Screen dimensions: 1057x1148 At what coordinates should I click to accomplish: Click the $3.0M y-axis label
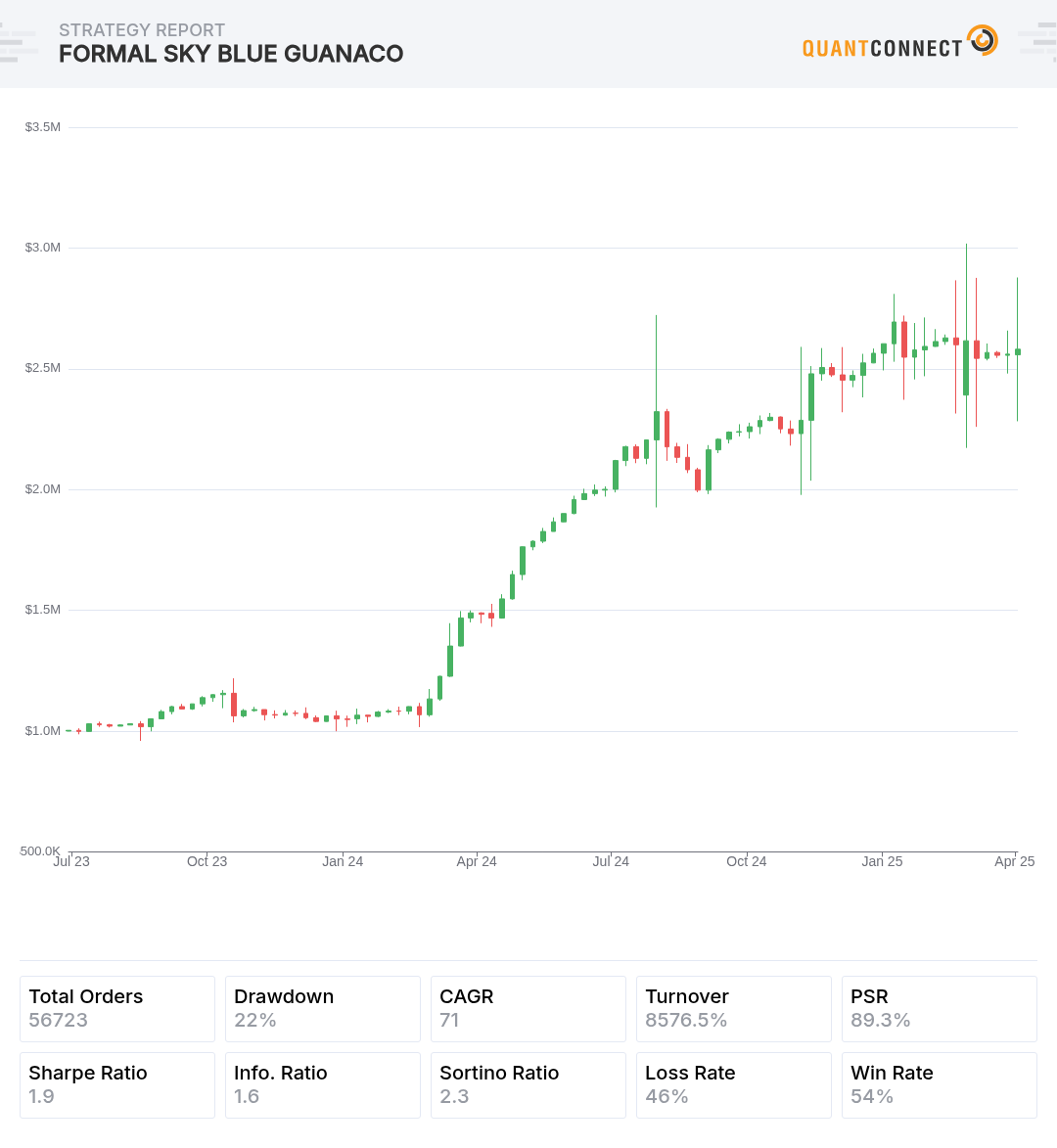tap(43, 248)
